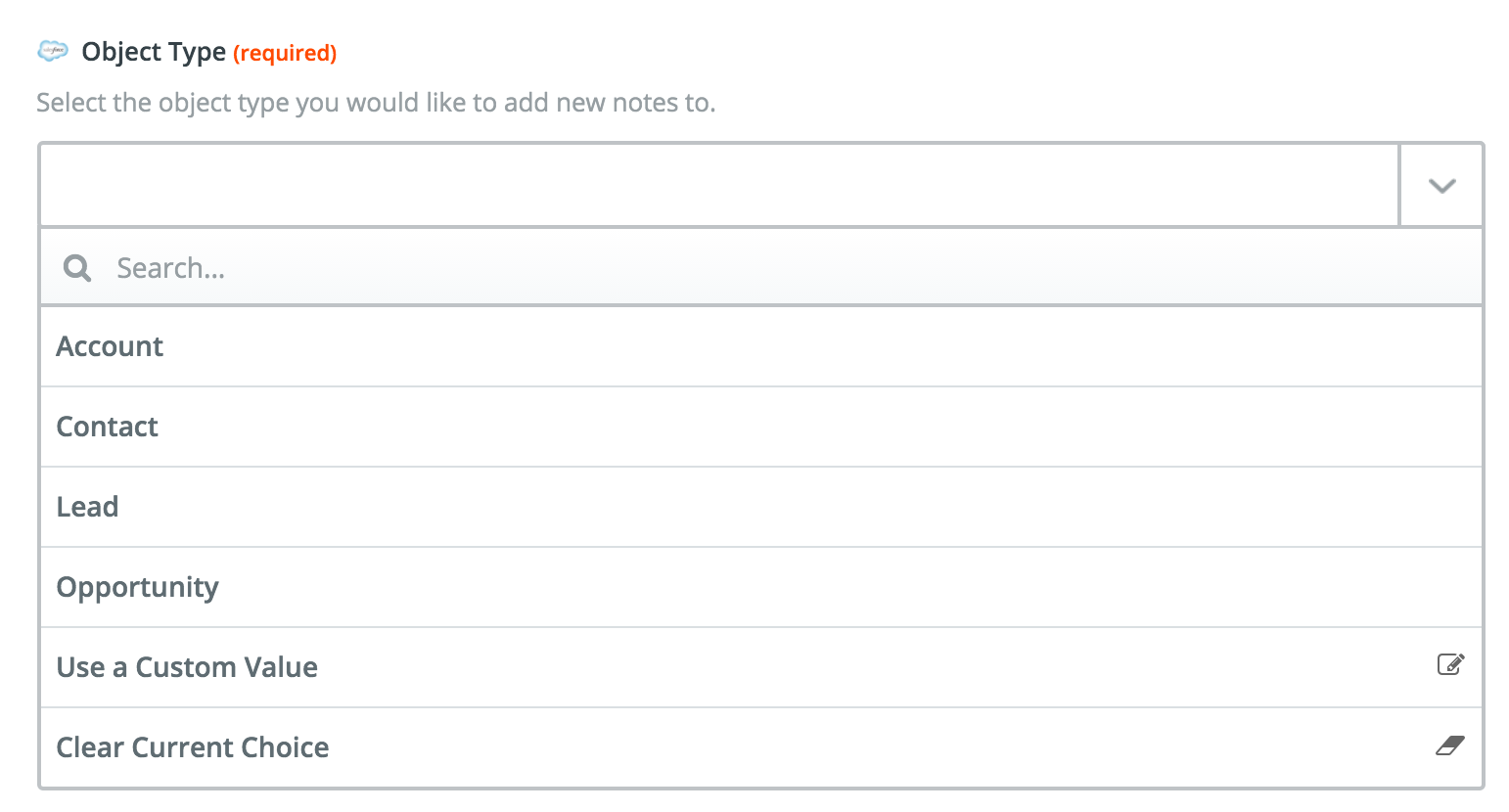Click the orange (required) indicator text

pyautogui.click(x=285, y=53)
